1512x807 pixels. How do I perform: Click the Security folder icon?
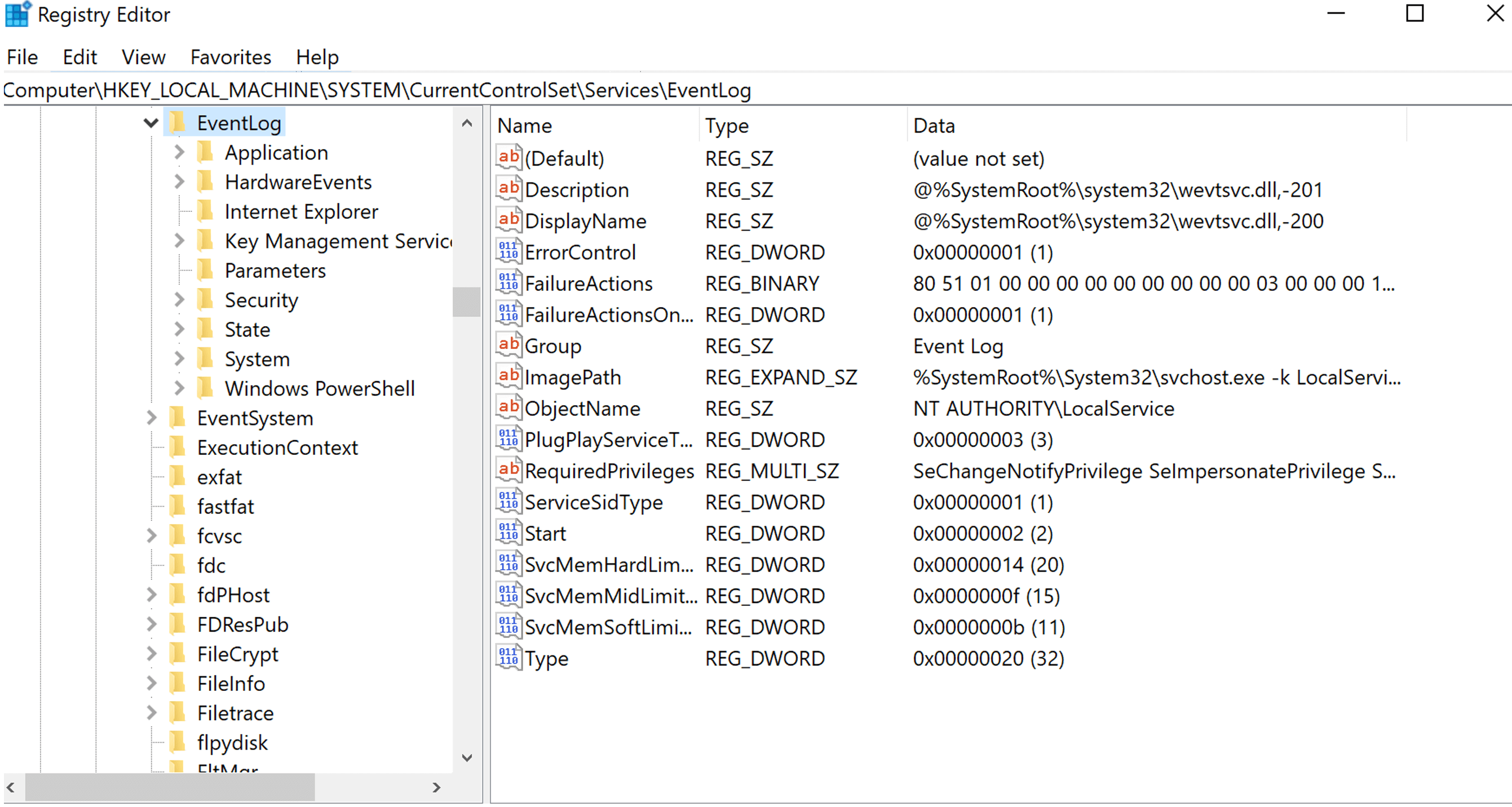(x=205, y=299)
